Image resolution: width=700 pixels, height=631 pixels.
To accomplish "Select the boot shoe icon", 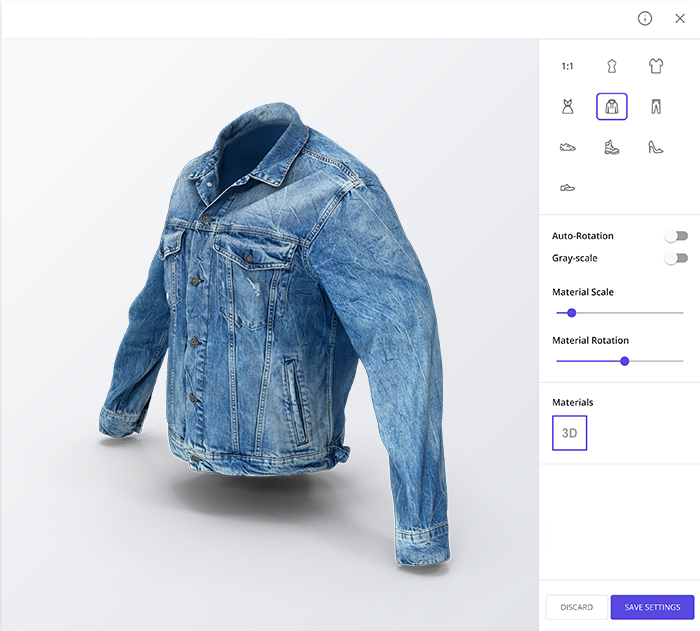I will click(612, 147).
